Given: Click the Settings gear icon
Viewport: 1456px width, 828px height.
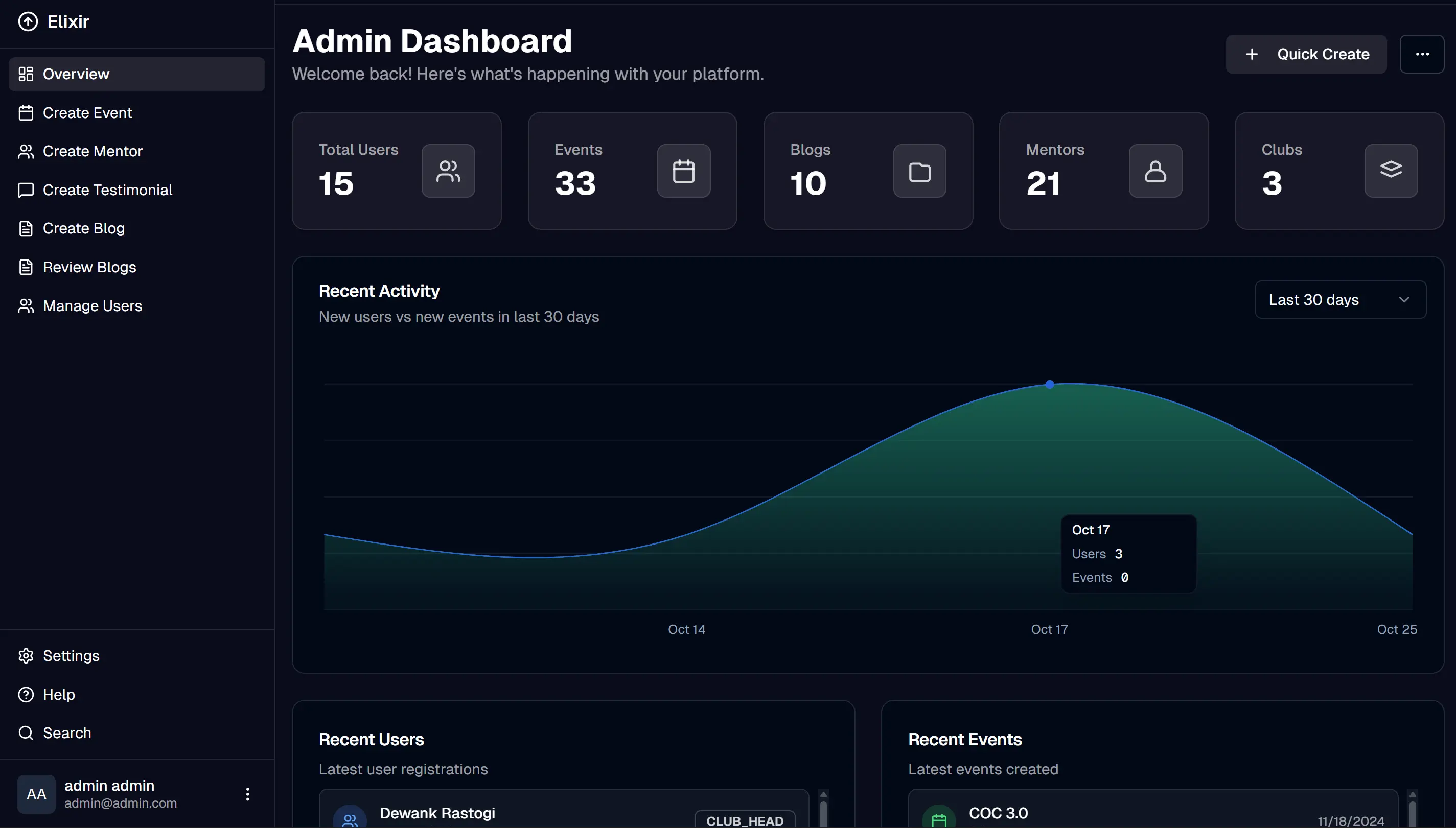Looking at the screenshot, I should [x=26, y=655].
